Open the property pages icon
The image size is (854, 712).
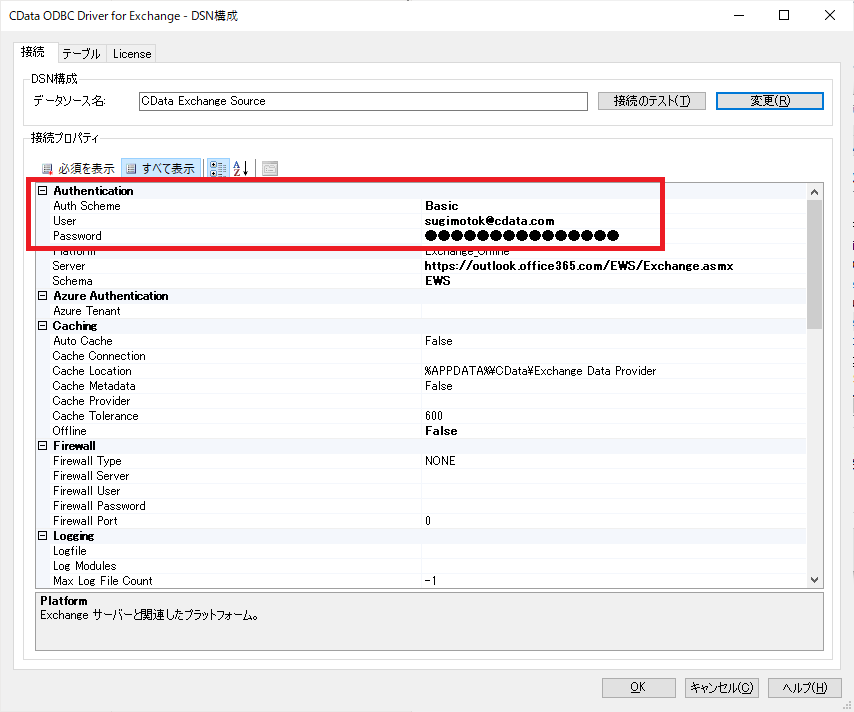270,168
